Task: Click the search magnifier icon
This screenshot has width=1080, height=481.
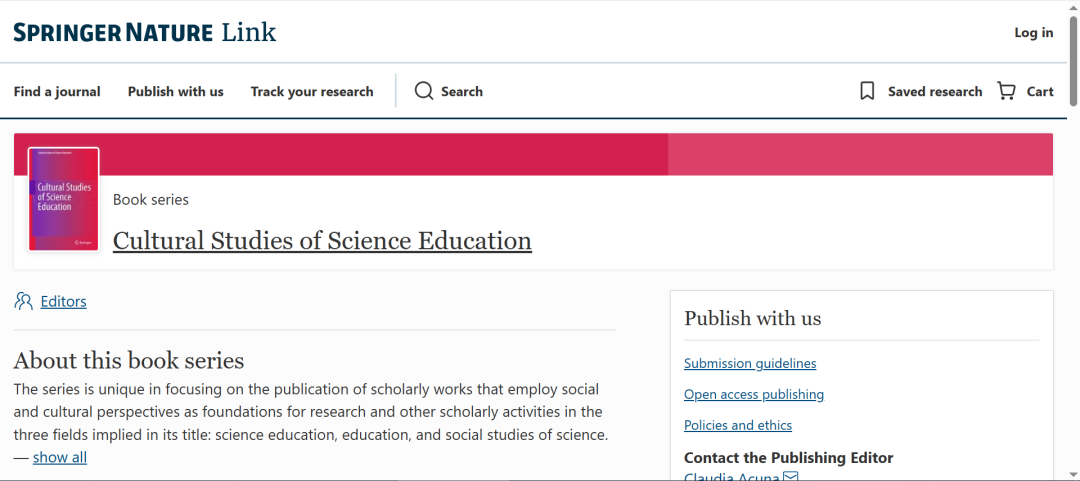Action: point(424,91)
